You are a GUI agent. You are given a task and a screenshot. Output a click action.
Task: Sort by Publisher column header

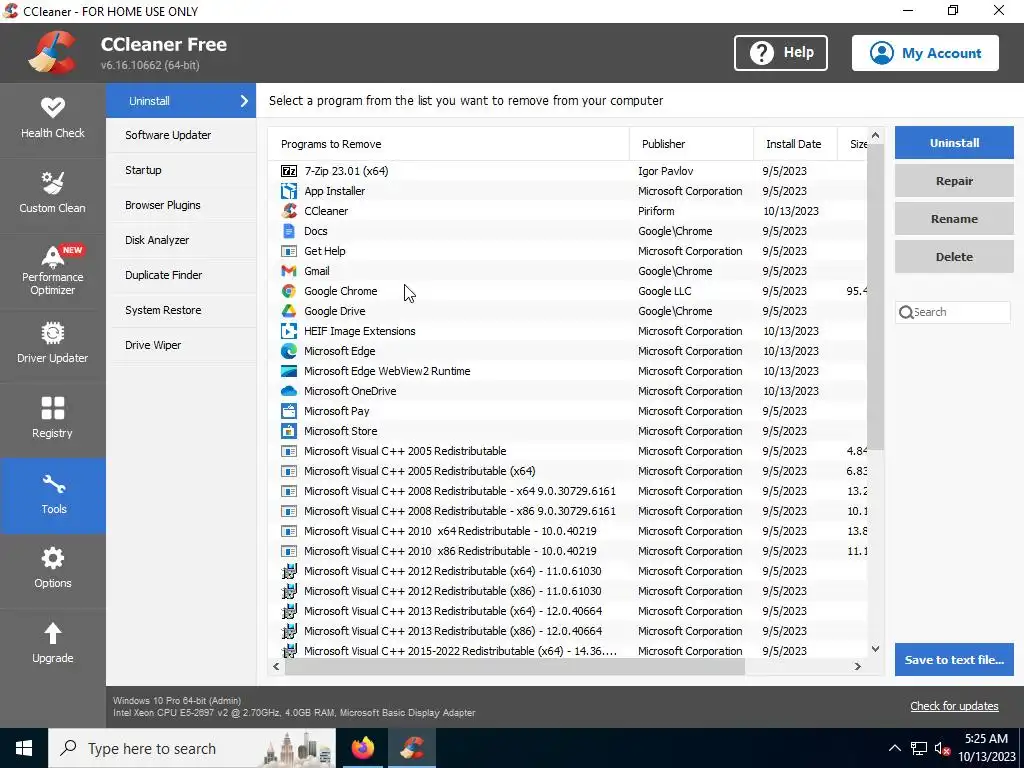click(x=692, y=144)
